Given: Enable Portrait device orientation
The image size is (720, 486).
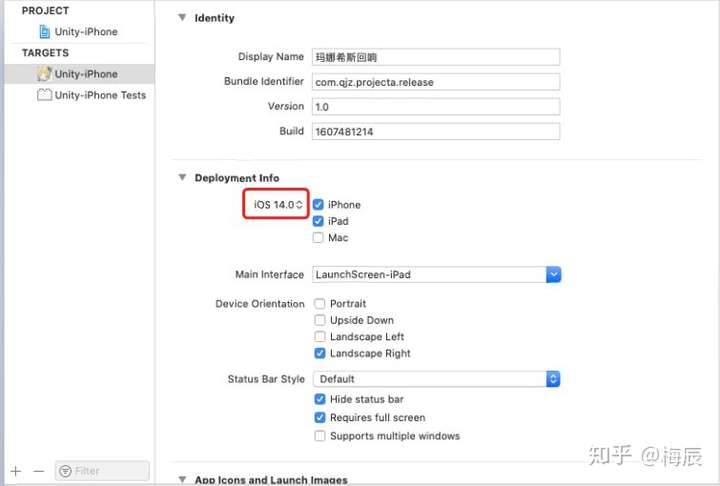Looking at the screenshot, I should point(320,304).
